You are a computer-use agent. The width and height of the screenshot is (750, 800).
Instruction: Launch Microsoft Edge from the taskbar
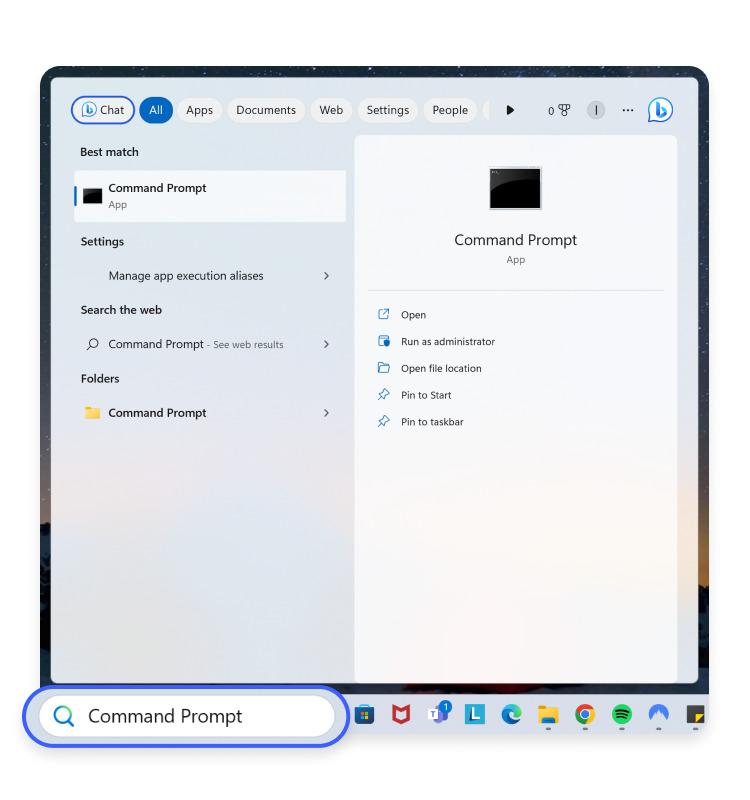click(511, 714)
